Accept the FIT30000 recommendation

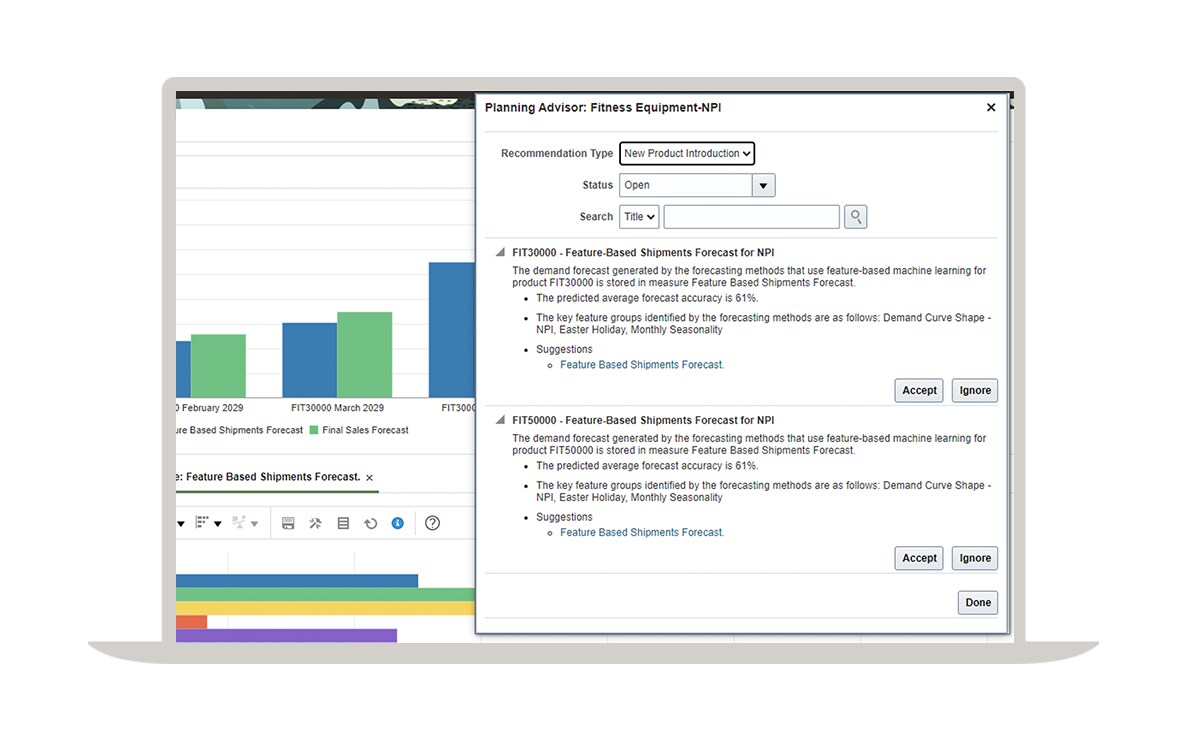tap(919, 391)
